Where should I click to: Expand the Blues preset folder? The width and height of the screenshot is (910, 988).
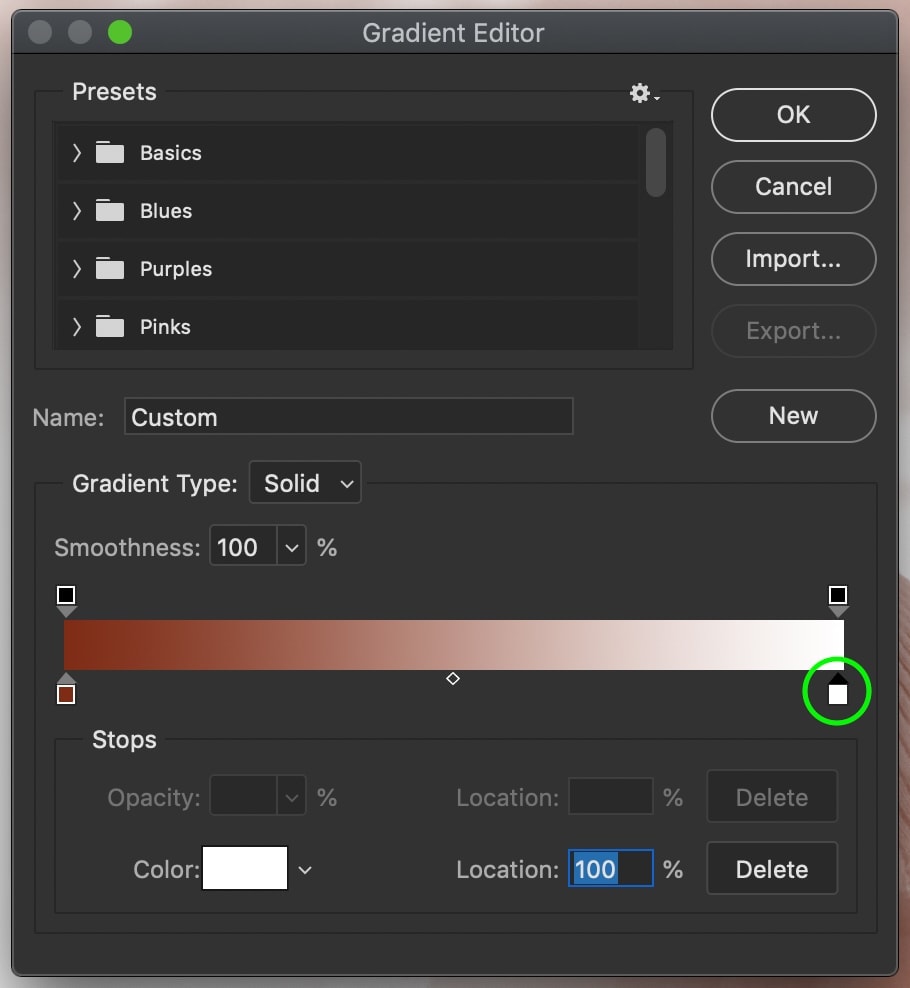point(77,210)
